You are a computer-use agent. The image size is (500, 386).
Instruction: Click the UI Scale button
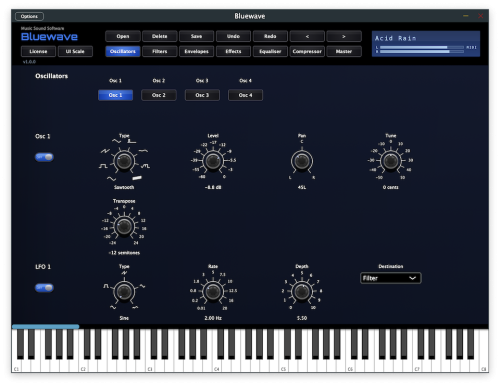[75, 51]
